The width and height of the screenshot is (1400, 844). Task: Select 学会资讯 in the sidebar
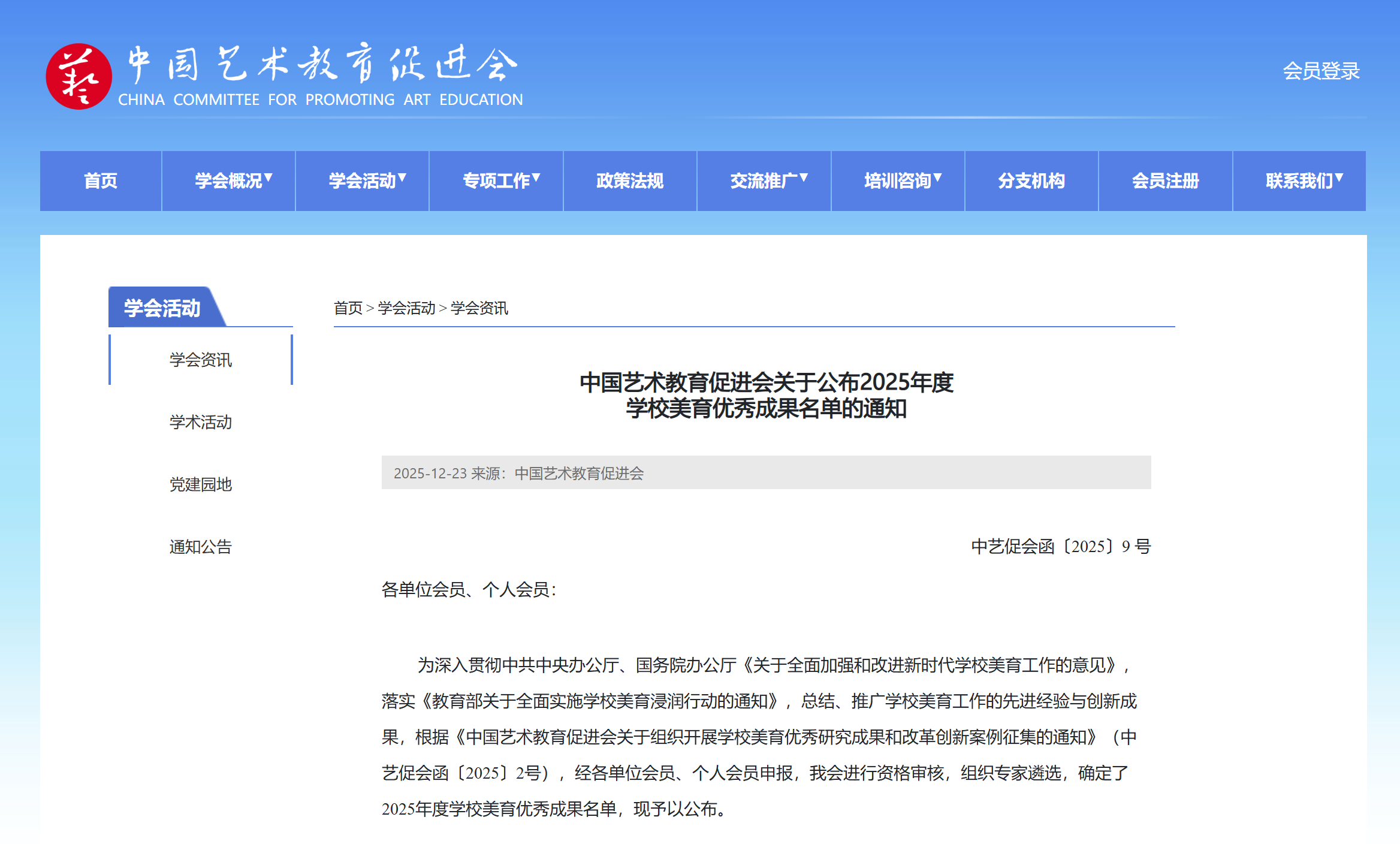click(200, 360)
